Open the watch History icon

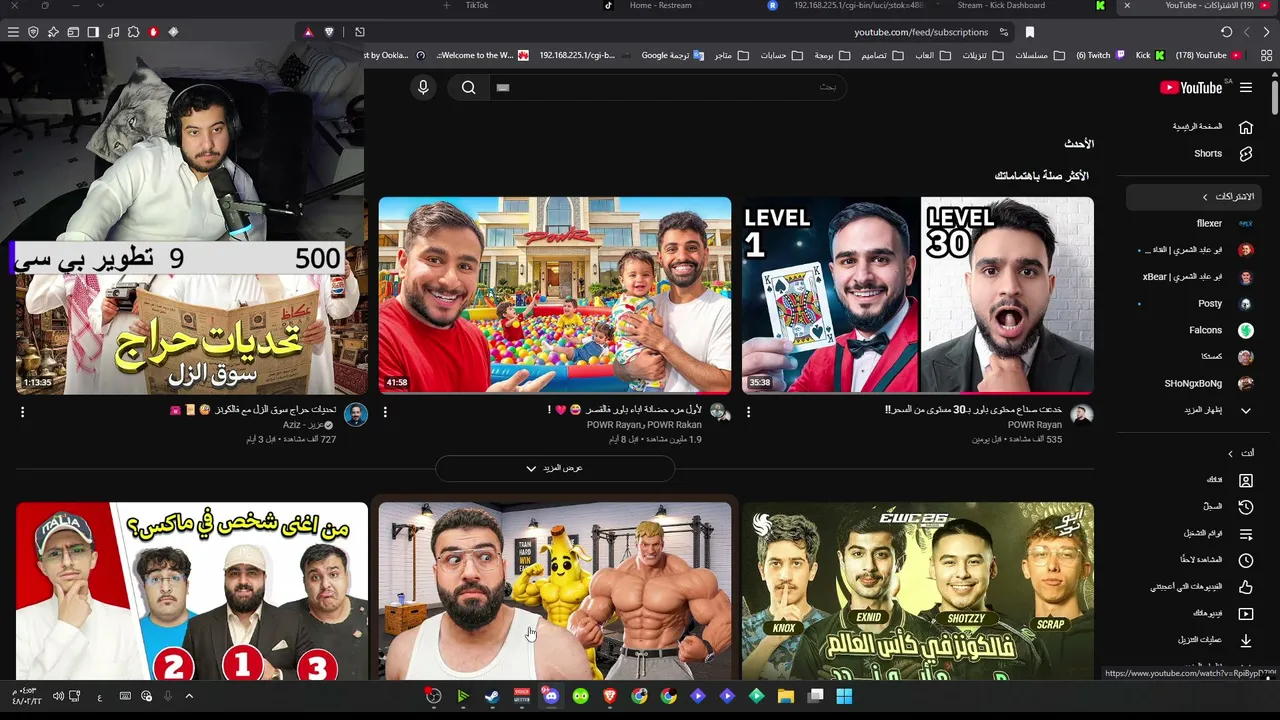1246,507
